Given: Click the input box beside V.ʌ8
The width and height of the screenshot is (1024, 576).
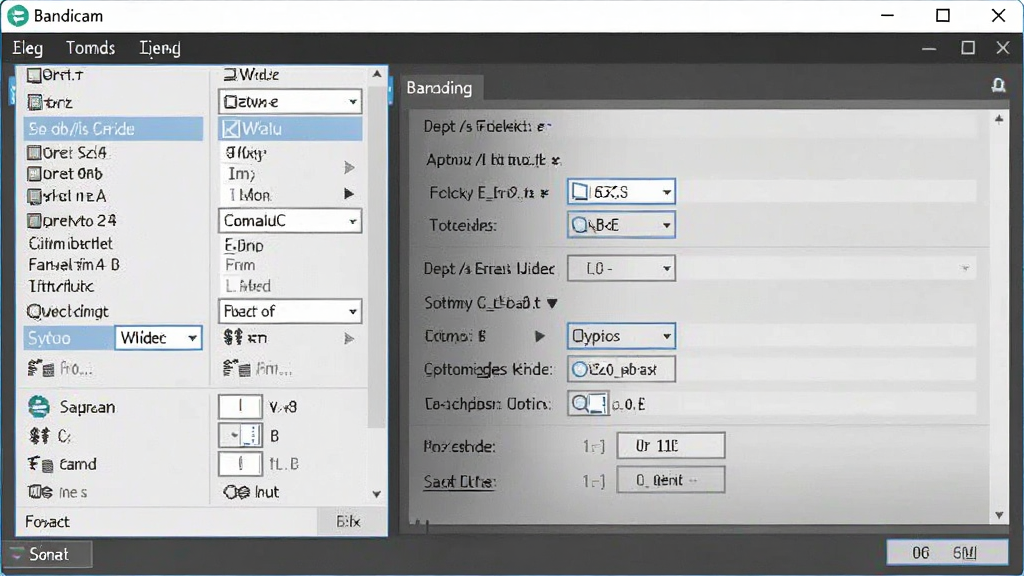Looking at the screenshot, I should [x=240, y=407].
